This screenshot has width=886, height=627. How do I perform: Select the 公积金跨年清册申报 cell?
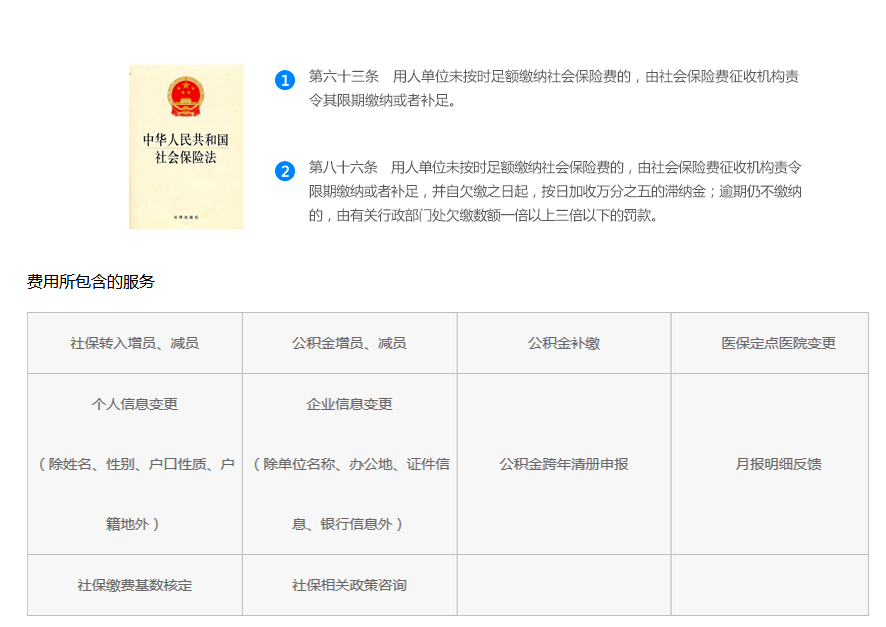point(564,464)
